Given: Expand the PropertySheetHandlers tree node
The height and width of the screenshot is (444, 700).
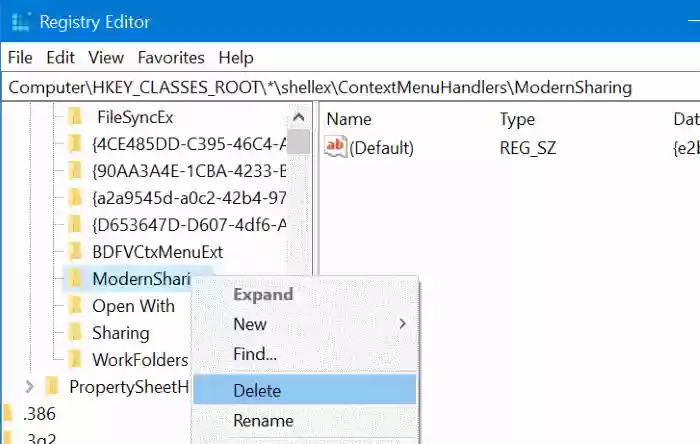Looking at the screenshot, I should pos(29,386).
